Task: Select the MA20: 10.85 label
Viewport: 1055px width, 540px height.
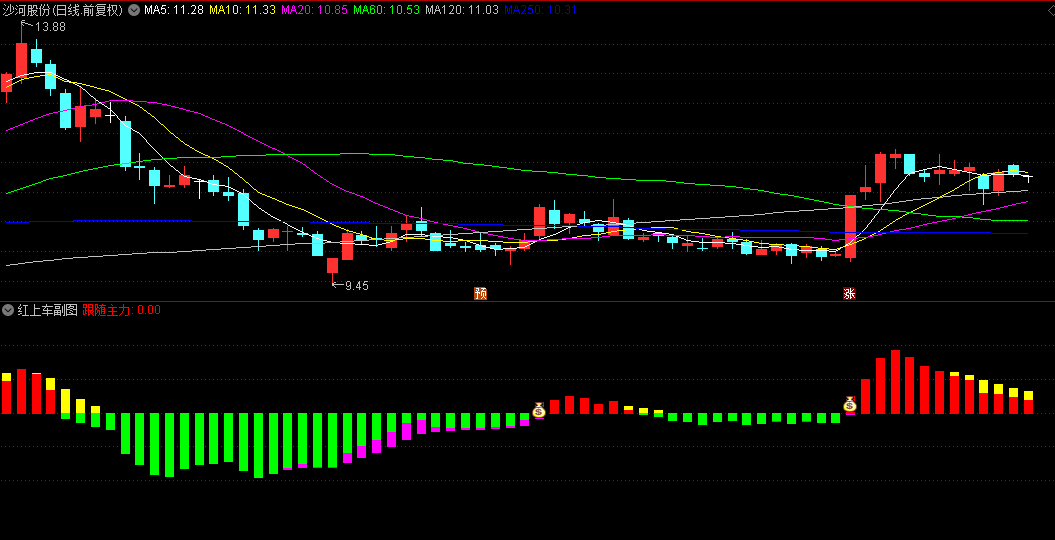Action: click(x=314, y=10)
